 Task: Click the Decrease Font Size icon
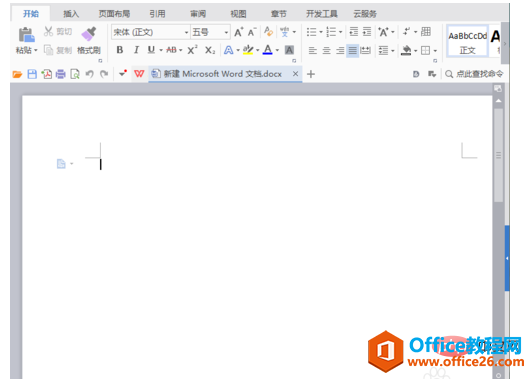click(252, 32)
